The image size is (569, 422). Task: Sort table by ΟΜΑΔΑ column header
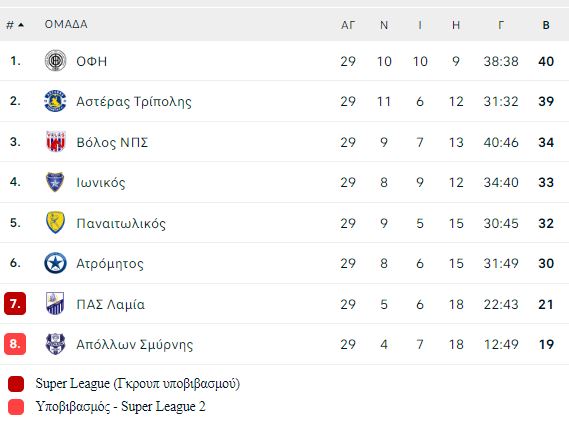(x=66, y=24)
